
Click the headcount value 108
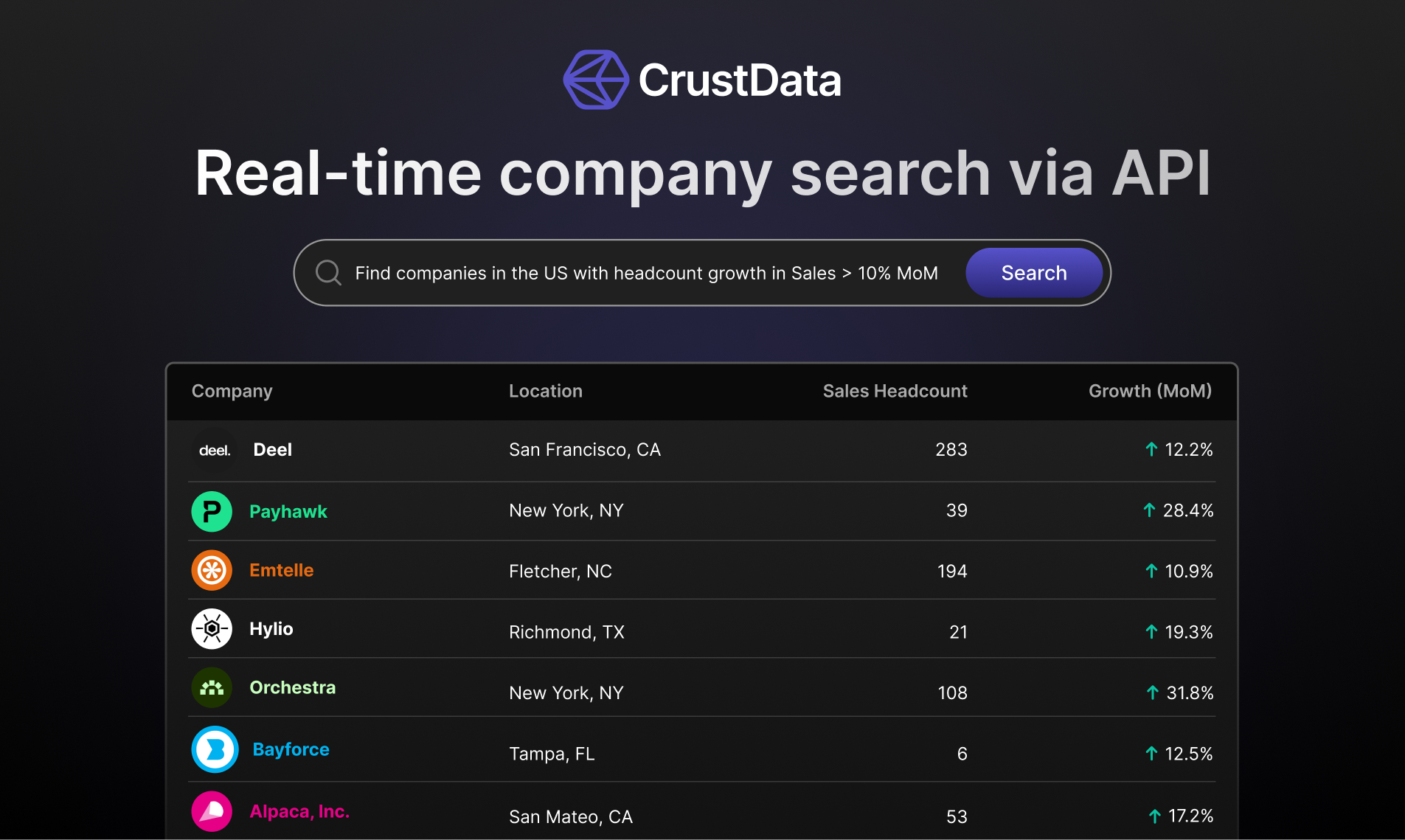point(952,693)
